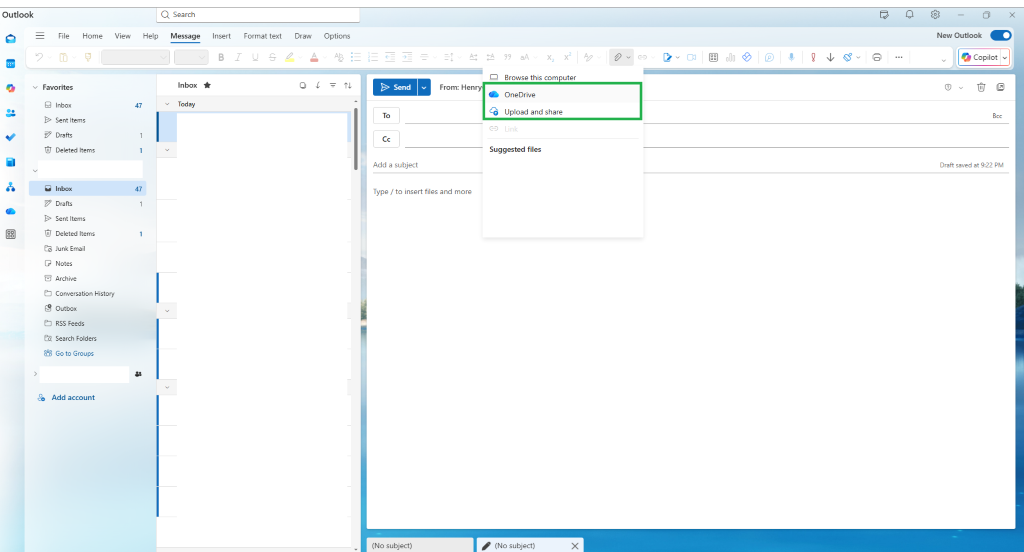Click the font color red swatch button
Viewport: 1024px width, 552px height.
coord(313,57)
